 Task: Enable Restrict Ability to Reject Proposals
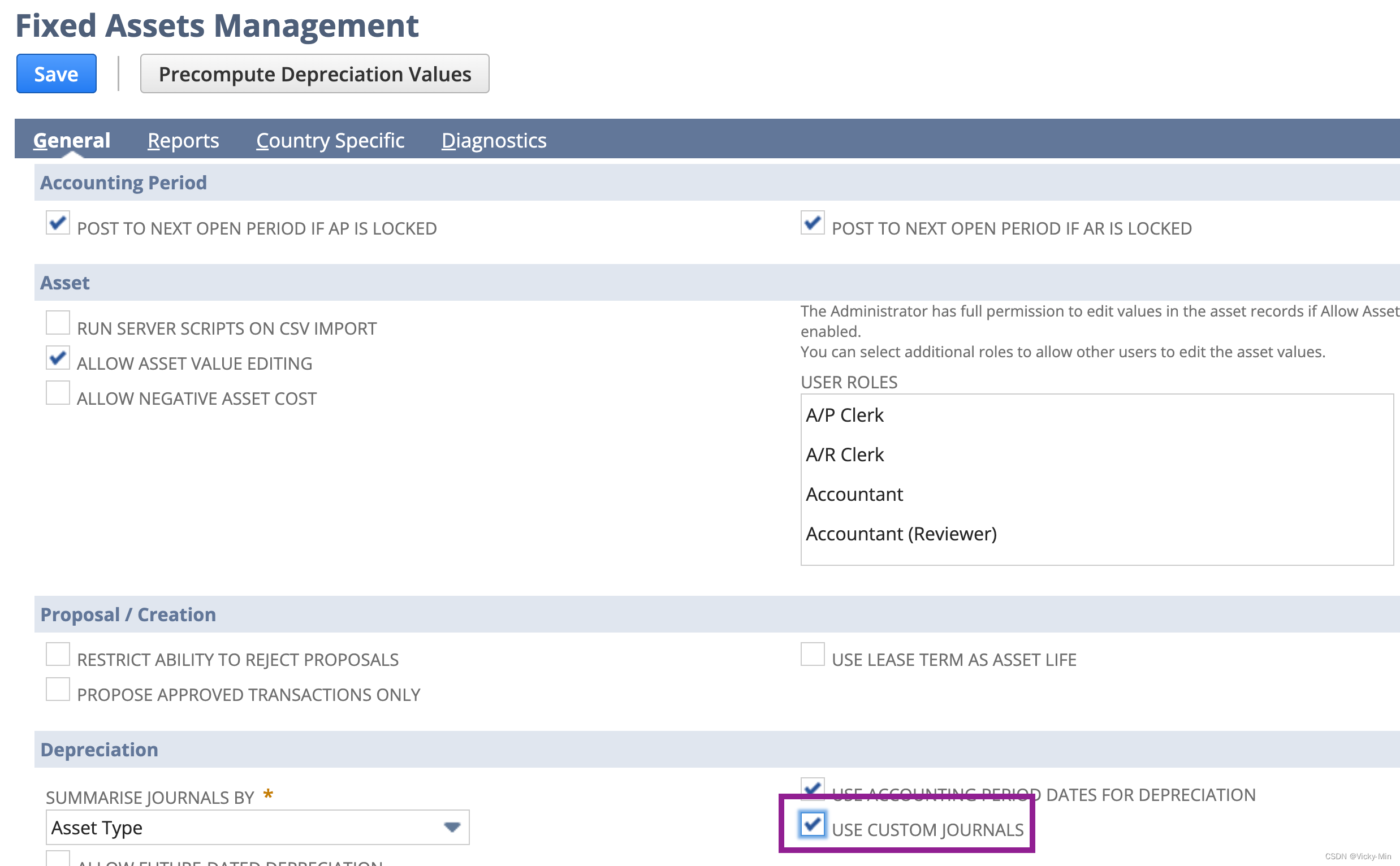point(58,654)
